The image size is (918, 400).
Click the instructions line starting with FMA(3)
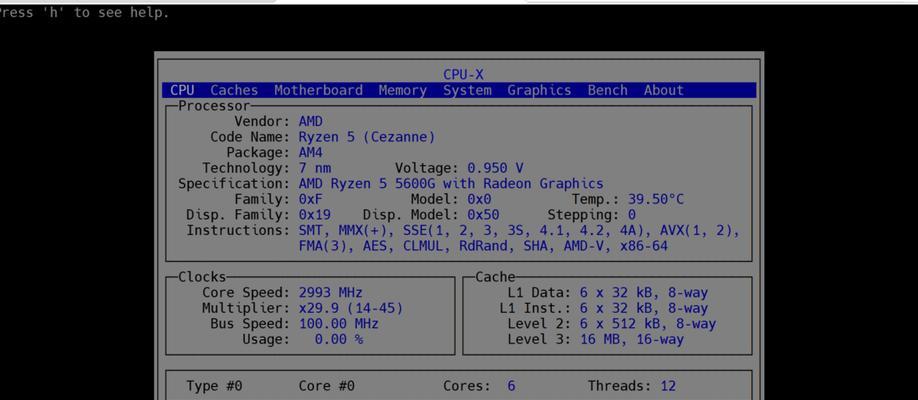pos(483,247)
